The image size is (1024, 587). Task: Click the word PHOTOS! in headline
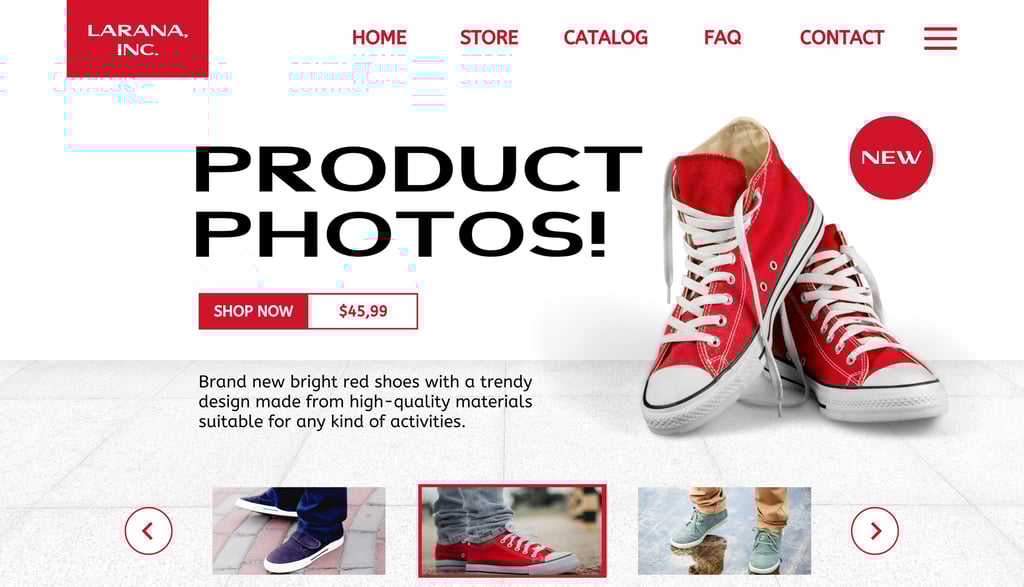[x=400, y=234]
